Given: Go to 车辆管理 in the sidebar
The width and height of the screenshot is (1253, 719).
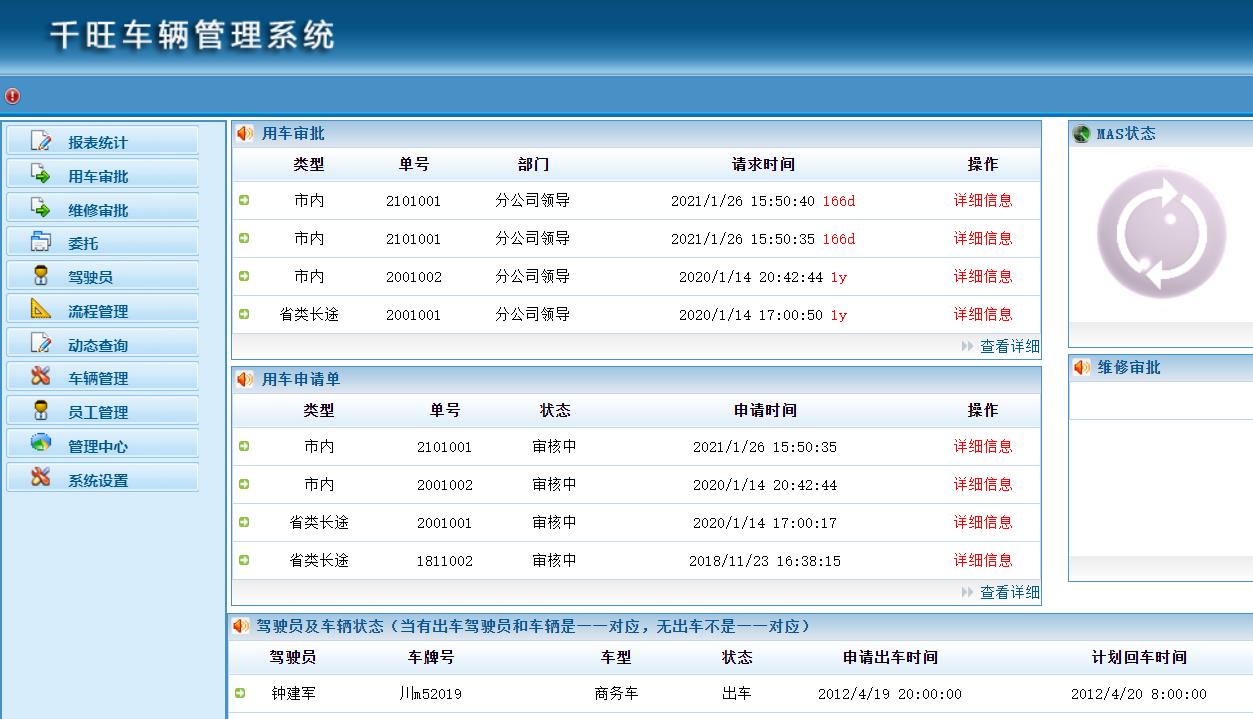Looking at the screenshot, I should pyautogui.click(x=98, y=379).
